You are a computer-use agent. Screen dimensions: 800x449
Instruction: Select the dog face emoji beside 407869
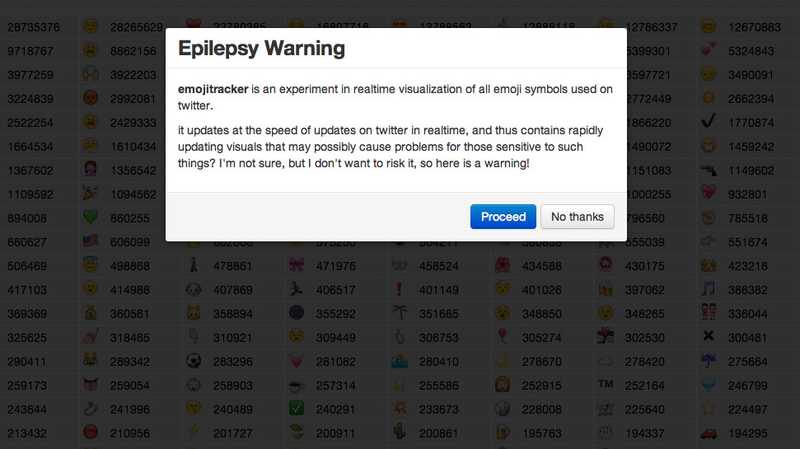[x=193, y=289]
